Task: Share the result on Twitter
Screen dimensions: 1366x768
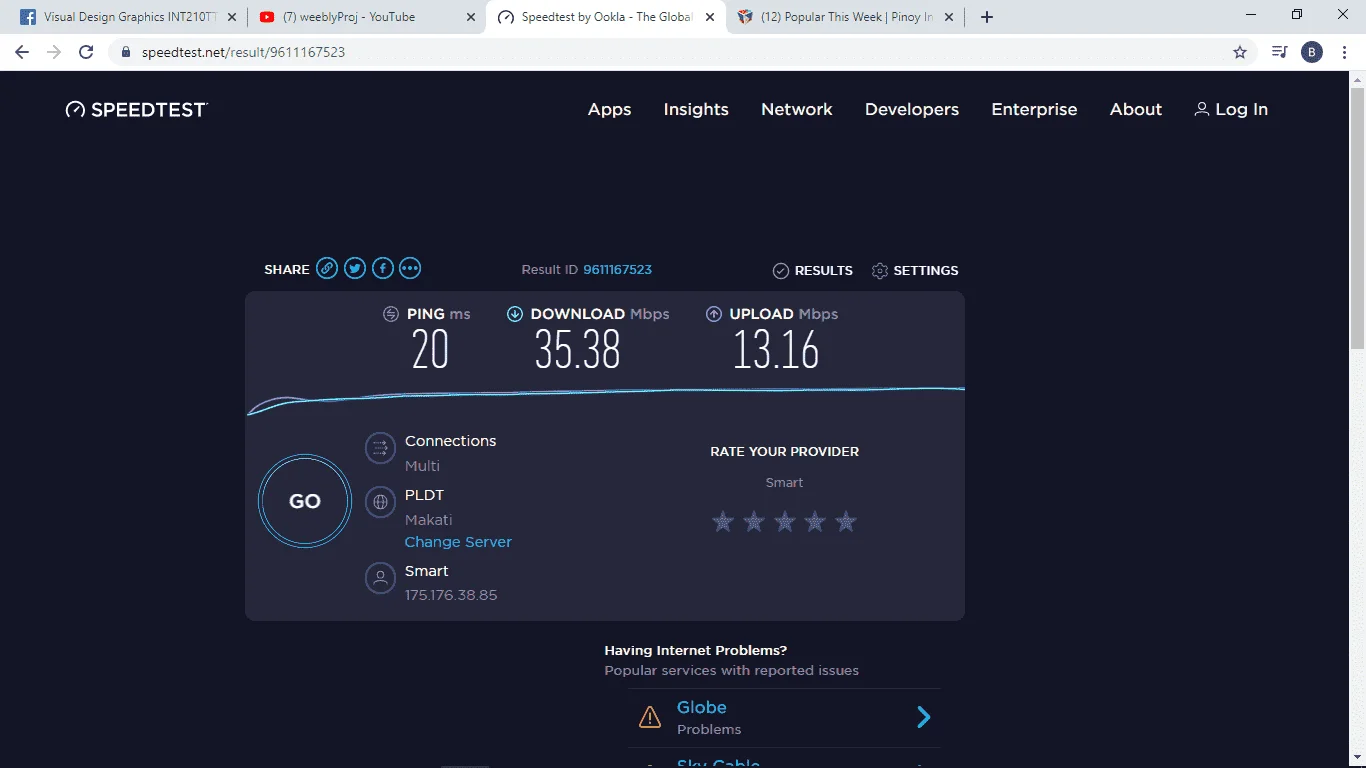Action: (355, 268)
